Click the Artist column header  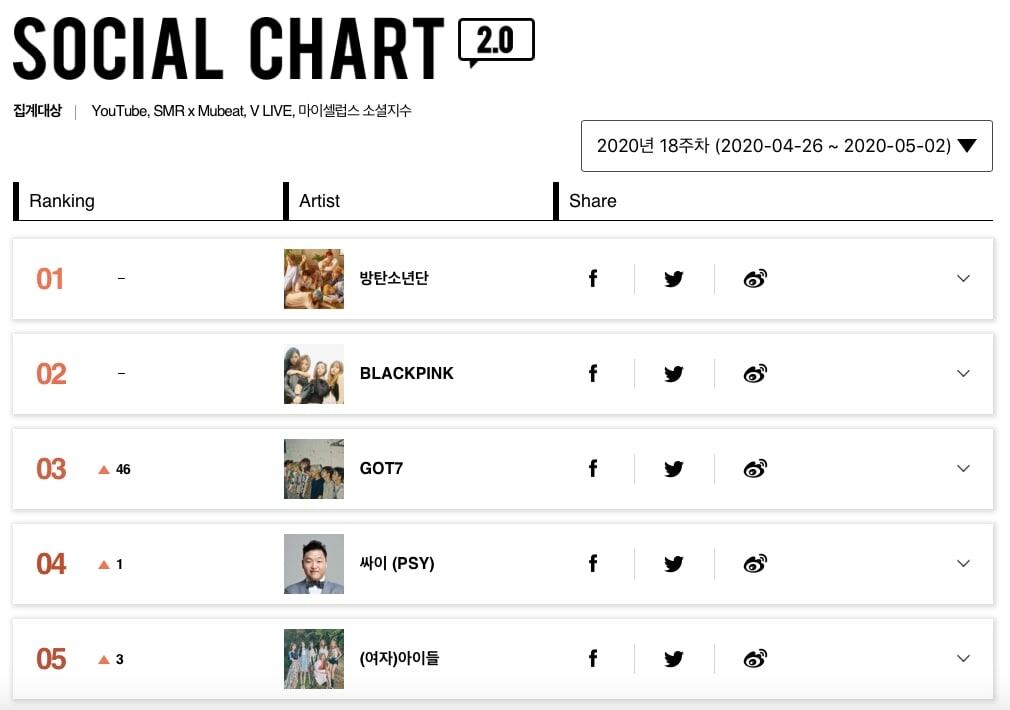(x=320, y=201)
